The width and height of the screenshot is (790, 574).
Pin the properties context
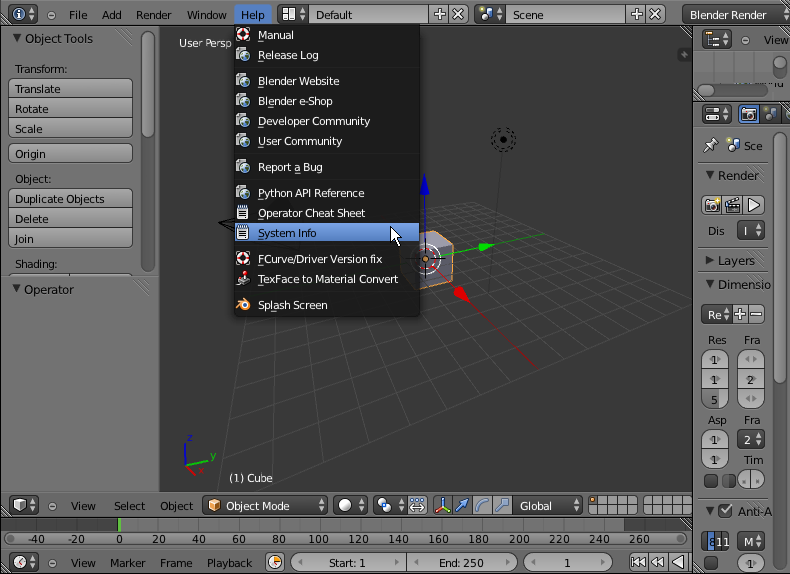click(x=710, y=146)
